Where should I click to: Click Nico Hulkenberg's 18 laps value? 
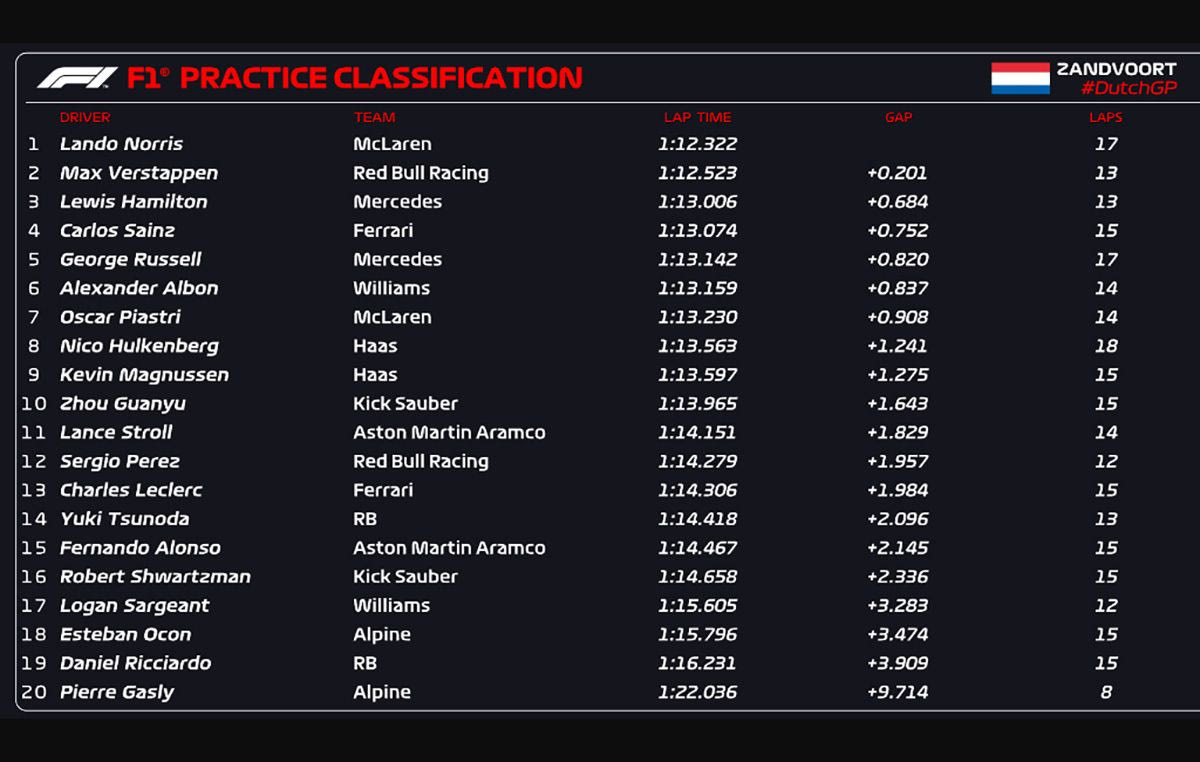tap(1106, 346)
